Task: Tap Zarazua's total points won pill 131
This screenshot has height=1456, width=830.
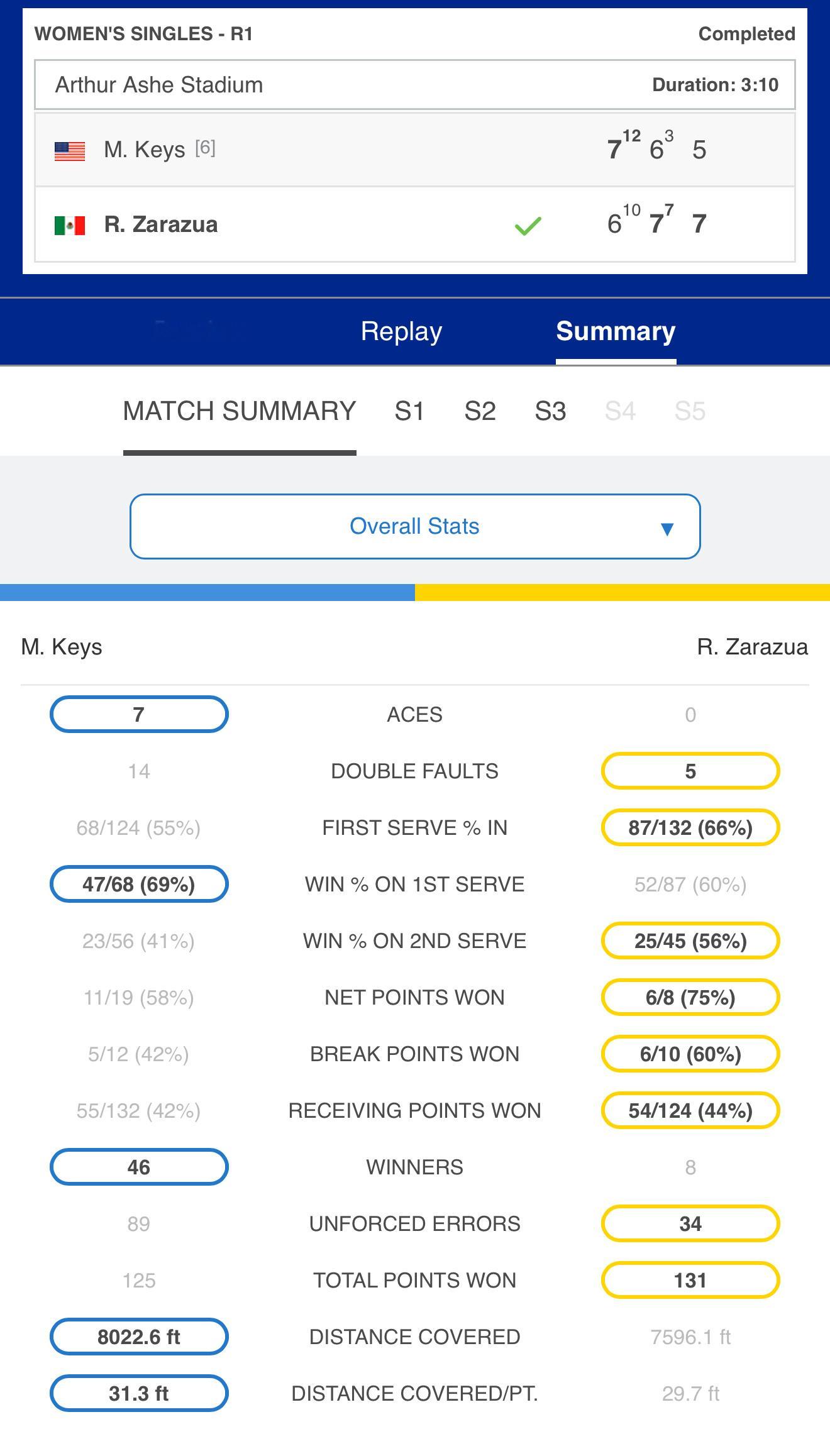Action: click(690, 1280)
